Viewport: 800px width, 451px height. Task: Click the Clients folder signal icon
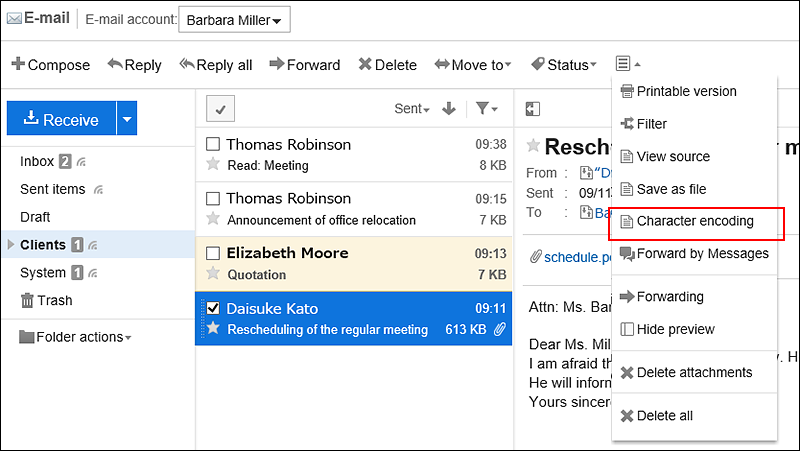tap(93, 246)
